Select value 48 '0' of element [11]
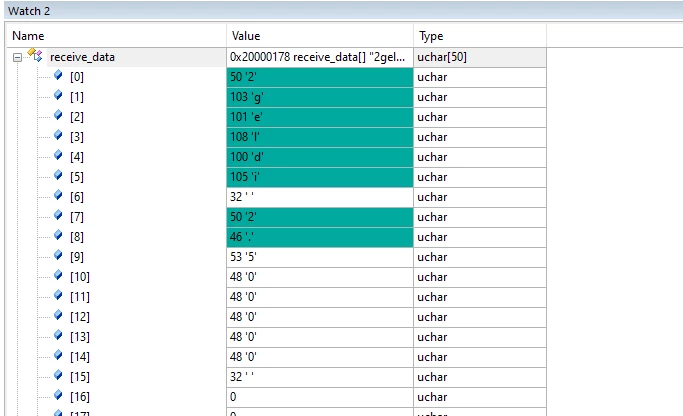Viewport: 683px width, 416px height. [x=320, y=297]
